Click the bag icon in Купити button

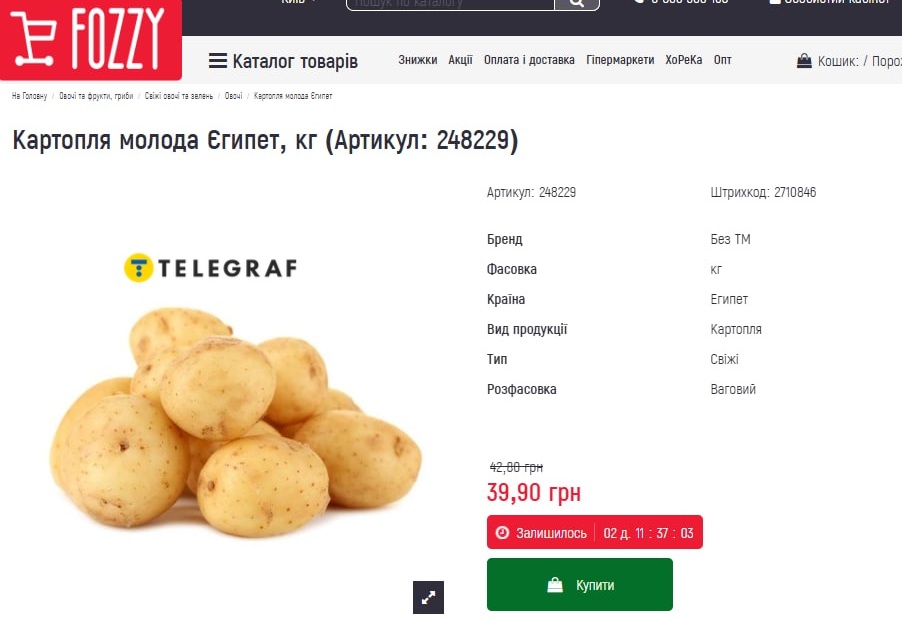coord(555,585)
